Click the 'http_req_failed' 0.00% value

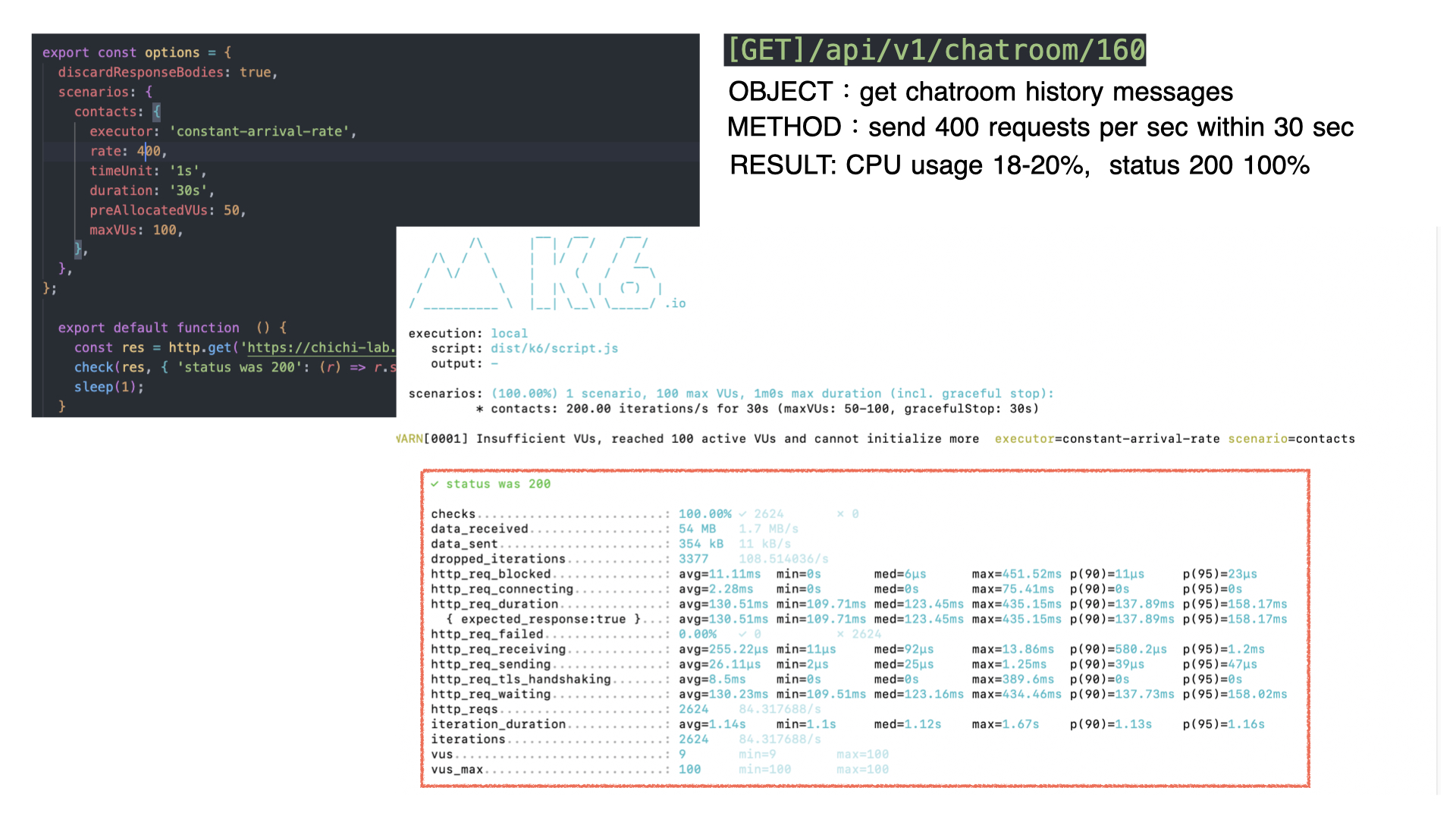click(697, 634)
